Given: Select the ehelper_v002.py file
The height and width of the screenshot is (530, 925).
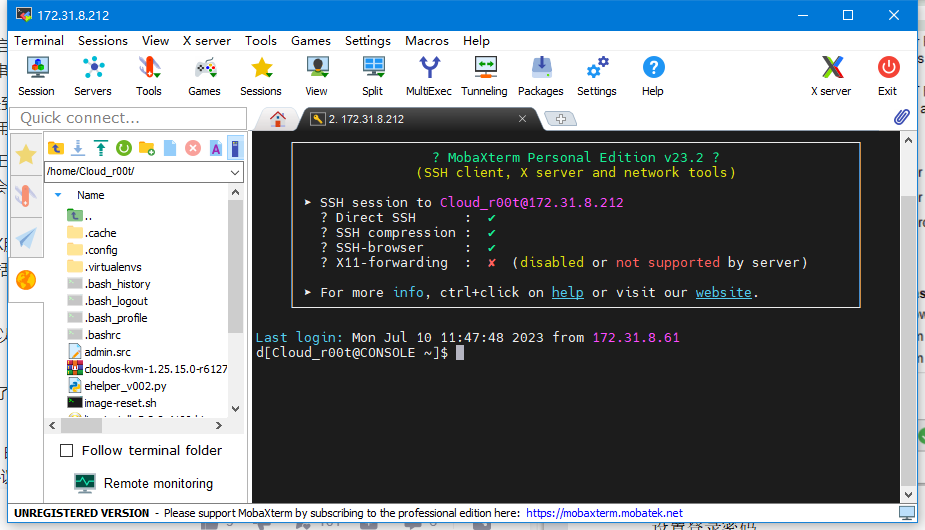Looking at the screenshot, I should tap(125, 385).
